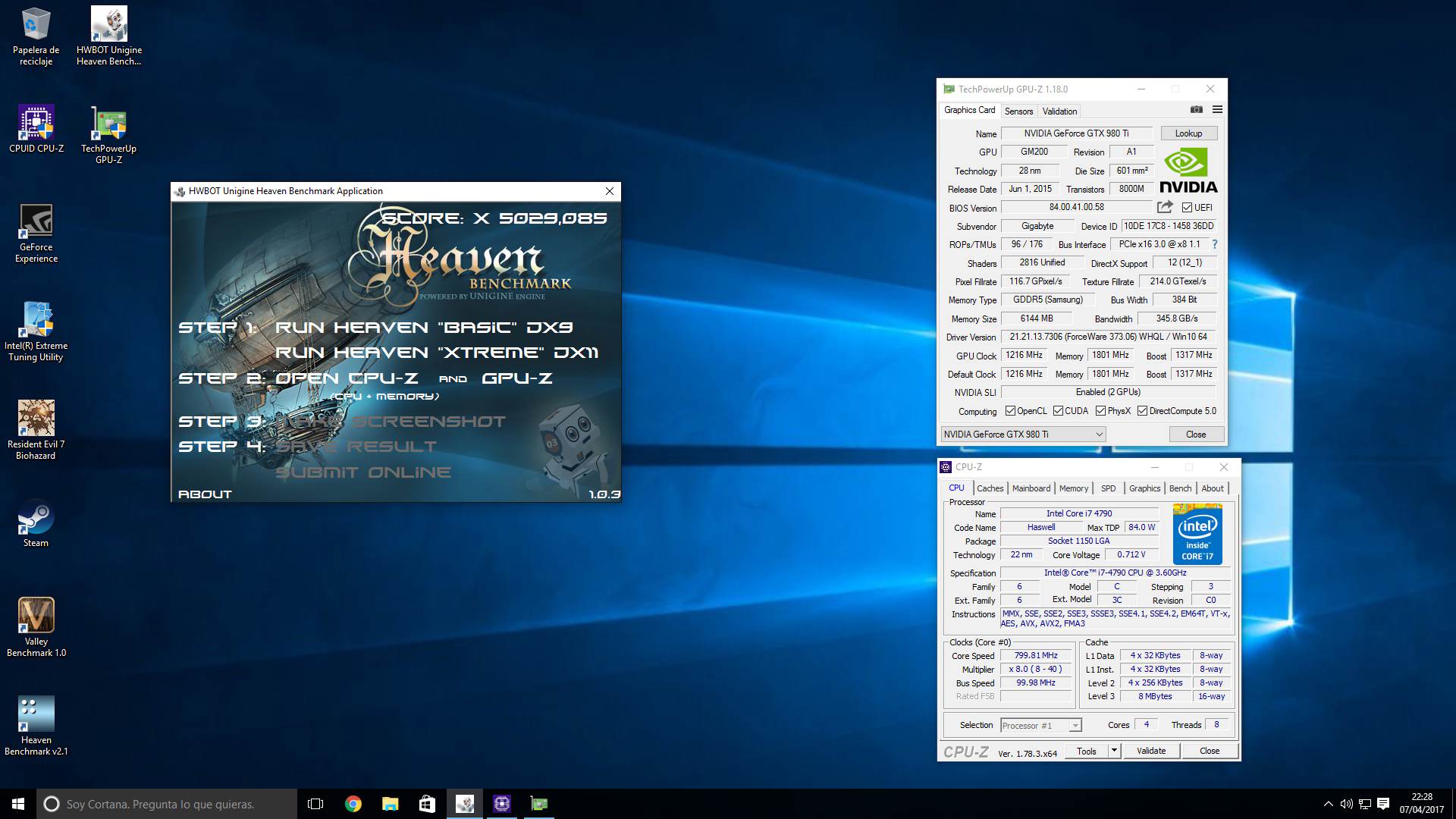Screen dimensions: 1456x819
Task: Open the Steam desktop shortcut
Action: [x=36, y=523]
